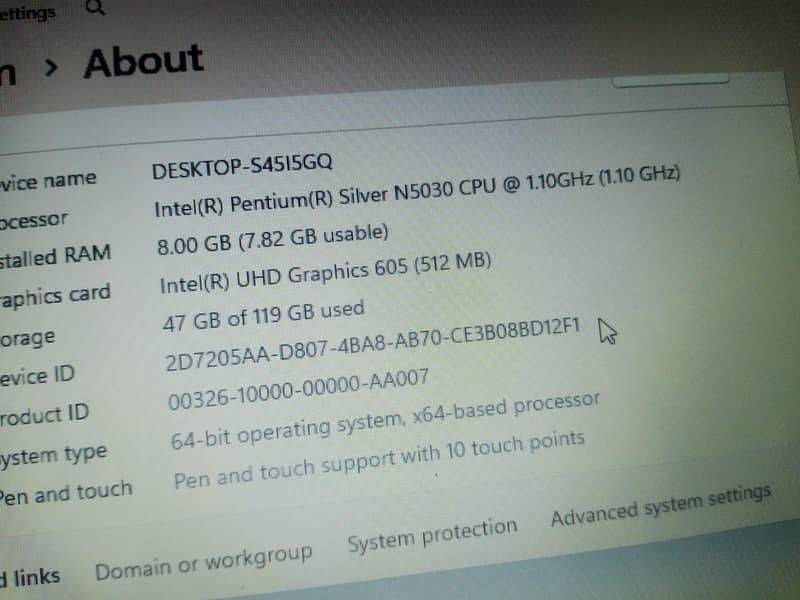Image resolution: width=800 pixels, height=600 pixels.
Task: Click the breadcrumb chevron before About
Action: [x=51, y=67]
